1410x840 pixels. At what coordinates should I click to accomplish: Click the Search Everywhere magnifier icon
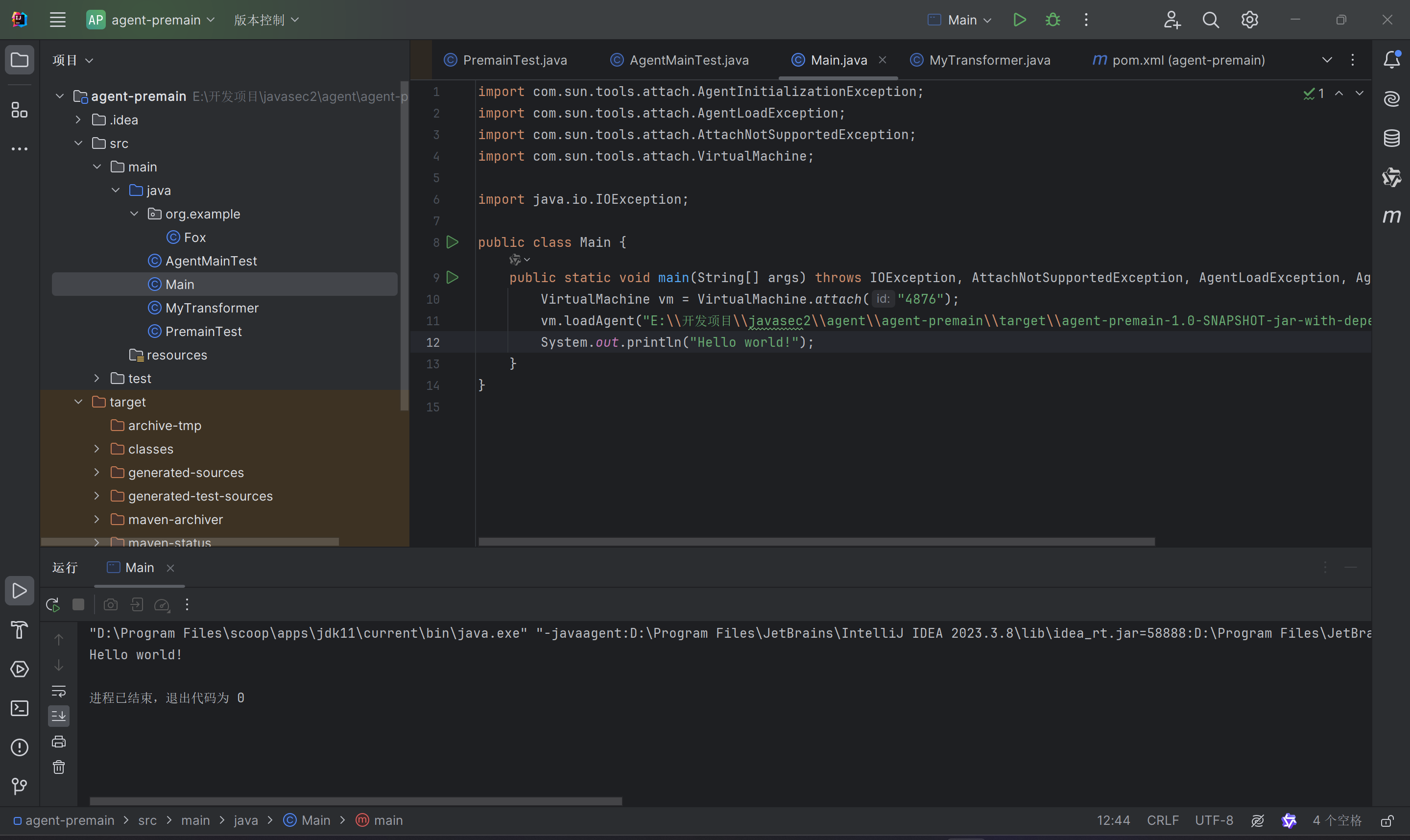(x=1210, y=20)
